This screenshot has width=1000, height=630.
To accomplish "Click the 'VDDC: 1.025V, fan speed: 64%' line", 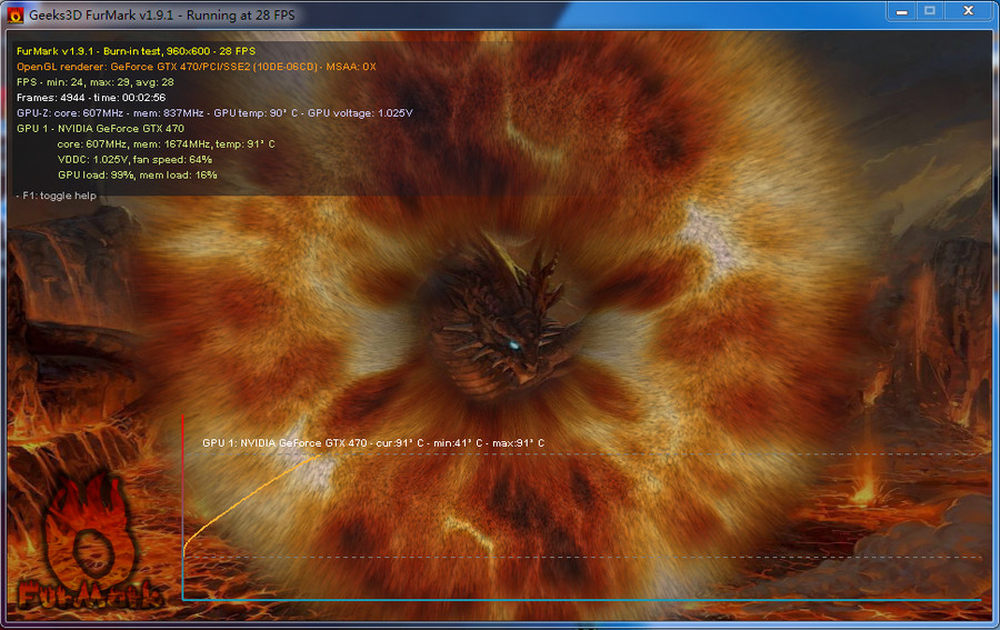I will click(x=135, y=159).
